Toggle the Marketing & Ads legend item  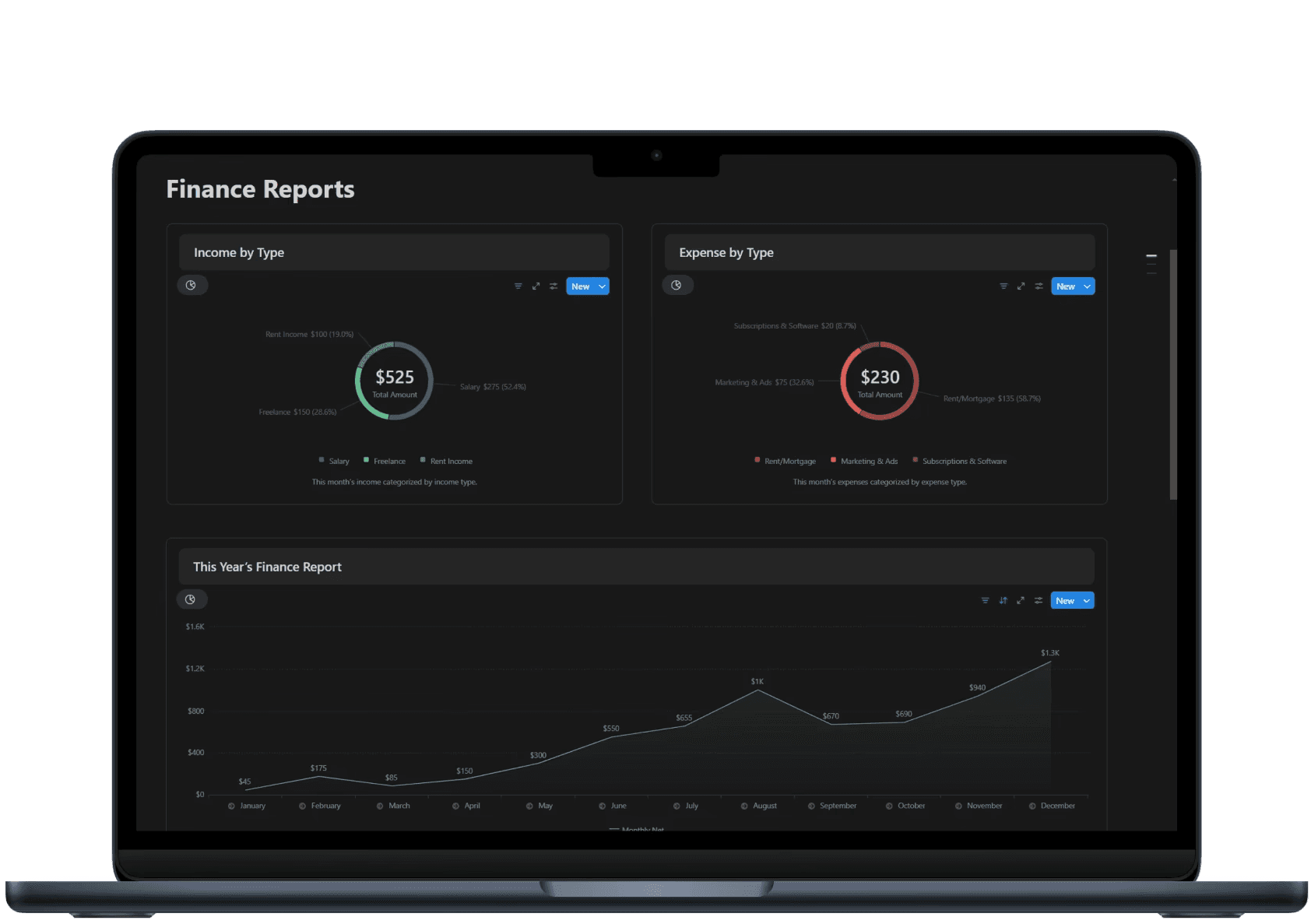864,461
